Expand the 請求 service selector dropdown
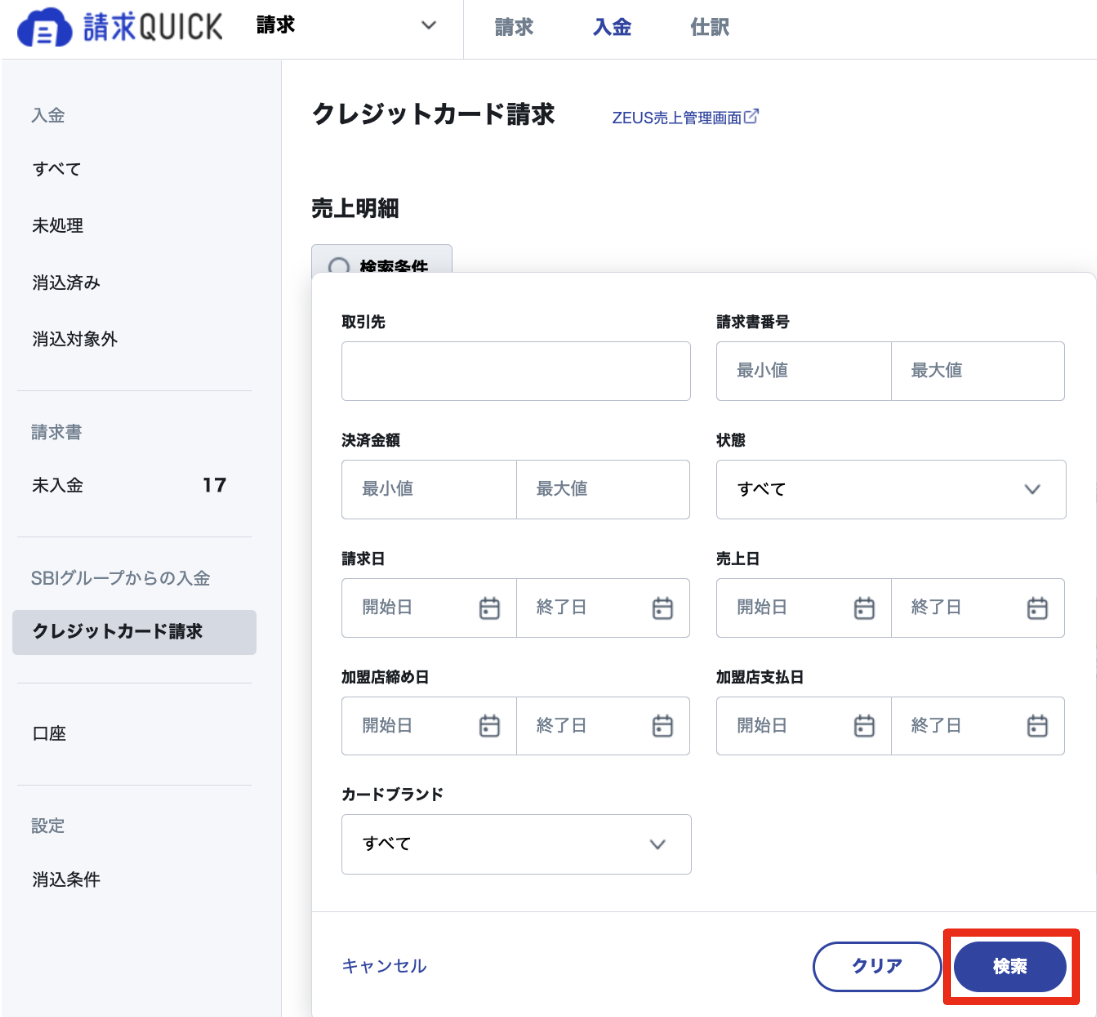Viewport: 1097px width, 1017px height. click(347, 26)
